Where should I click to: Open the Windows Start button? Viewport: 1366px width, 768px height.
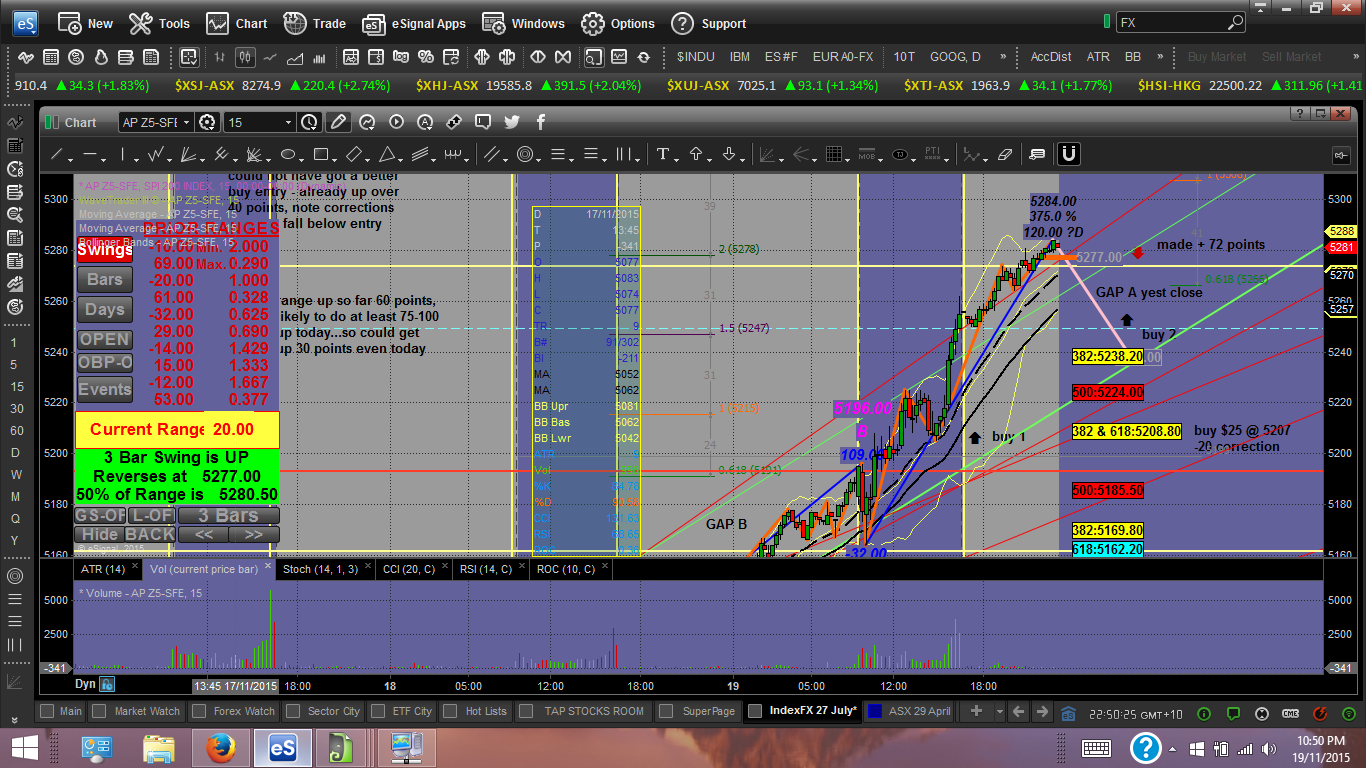coord(24,748)
